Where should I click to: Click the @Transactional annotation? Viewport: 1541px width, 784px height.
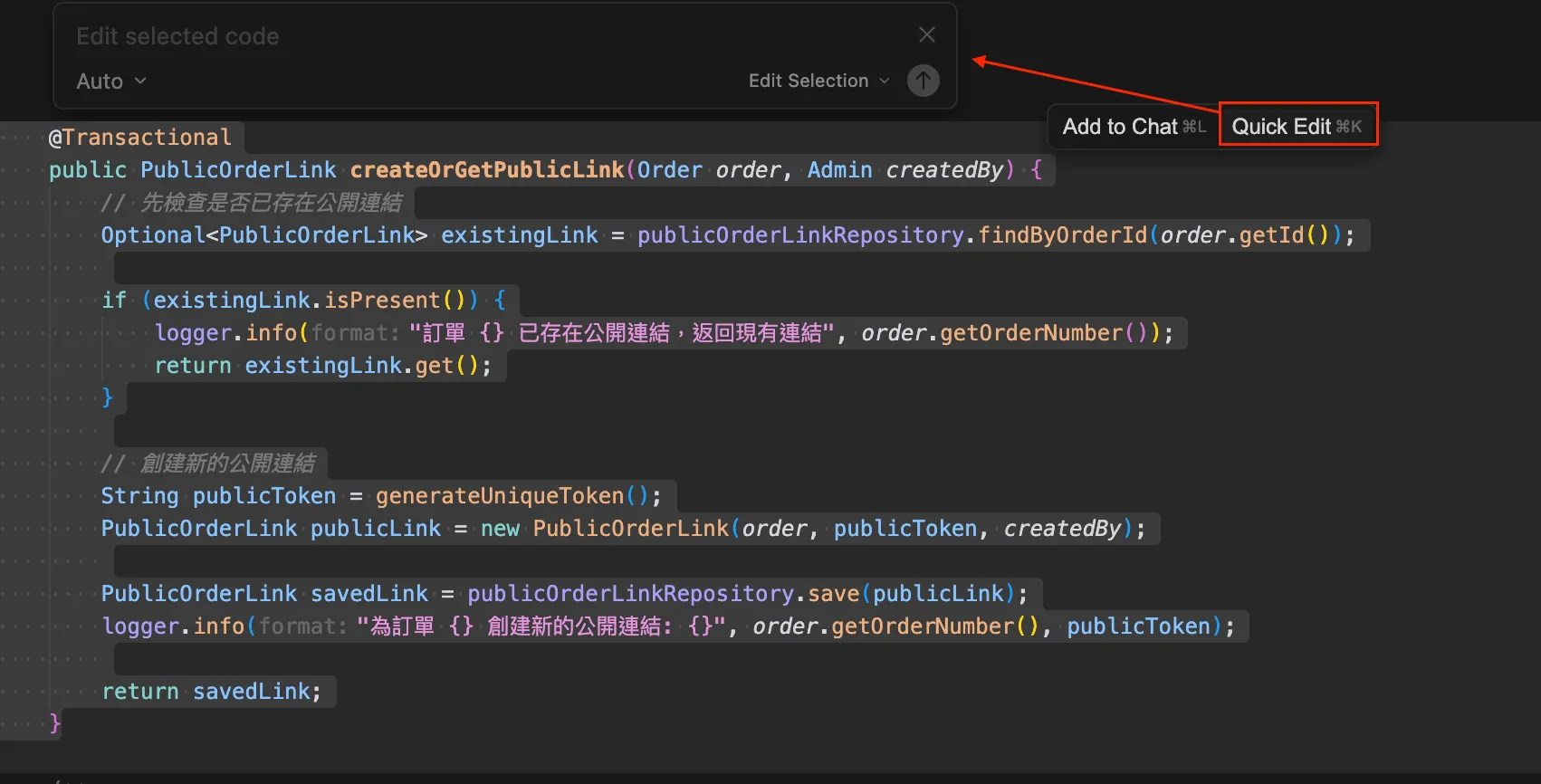click(x=140, y=138)
